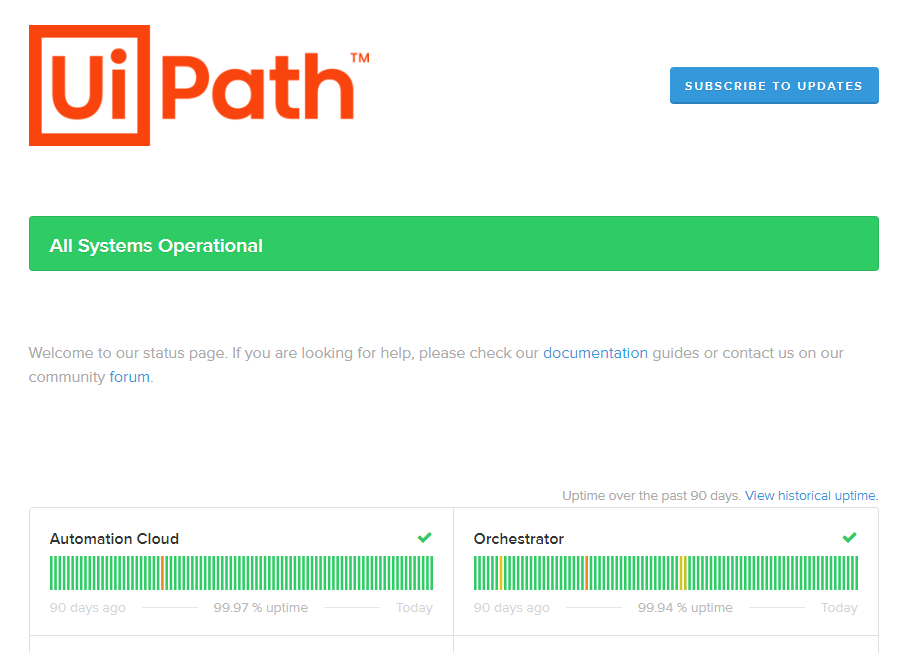Screen dimensions: 905x653
Task: Click the 90 days ago label under Automation Cloud
Action: (x=87, y=607)
